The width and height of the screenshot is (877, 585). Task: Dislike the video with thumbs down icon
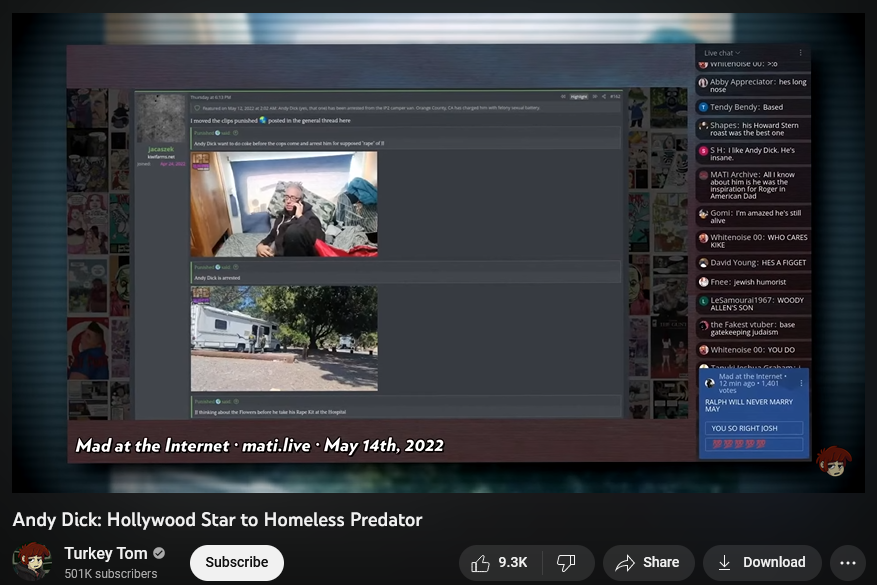point(567,562)
